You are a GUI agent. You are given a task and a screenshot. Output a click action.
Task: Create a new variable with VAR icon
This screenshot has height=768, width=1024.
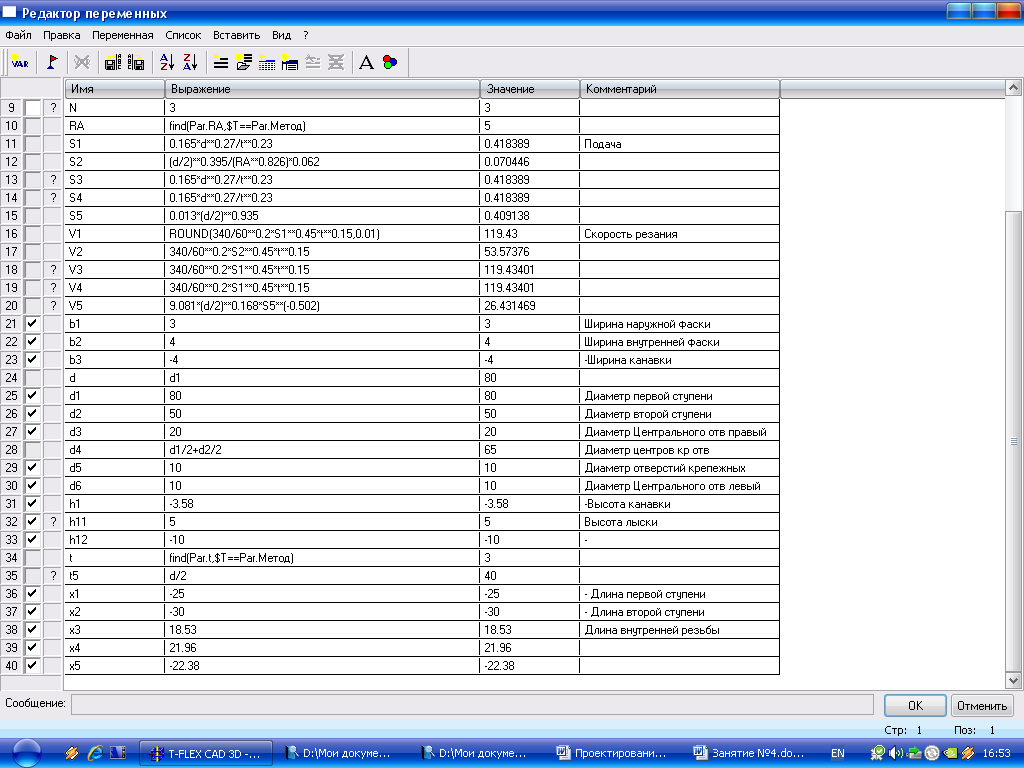20,63
